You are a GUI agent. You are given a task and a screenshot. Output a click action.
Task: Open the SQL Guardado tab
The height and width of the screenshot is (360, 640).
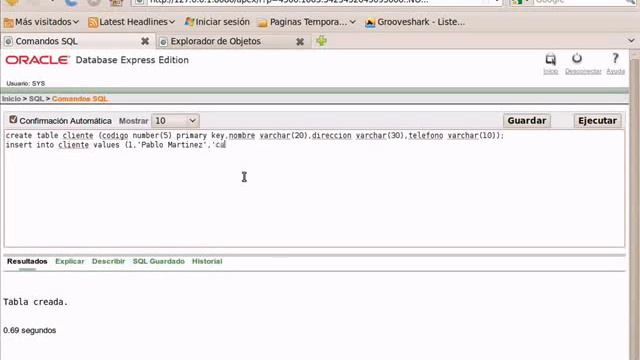tap(158, 261)
